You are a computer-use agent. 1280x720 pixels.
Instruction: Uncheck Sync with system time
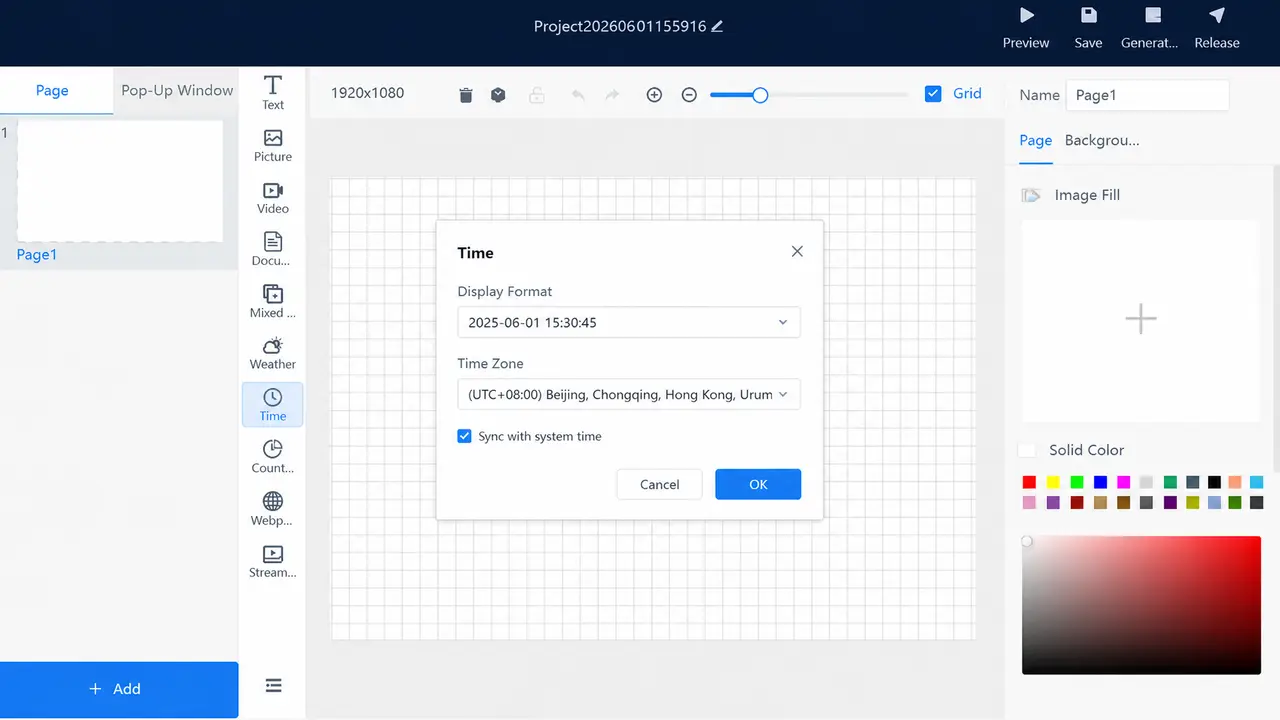[464, 436]
